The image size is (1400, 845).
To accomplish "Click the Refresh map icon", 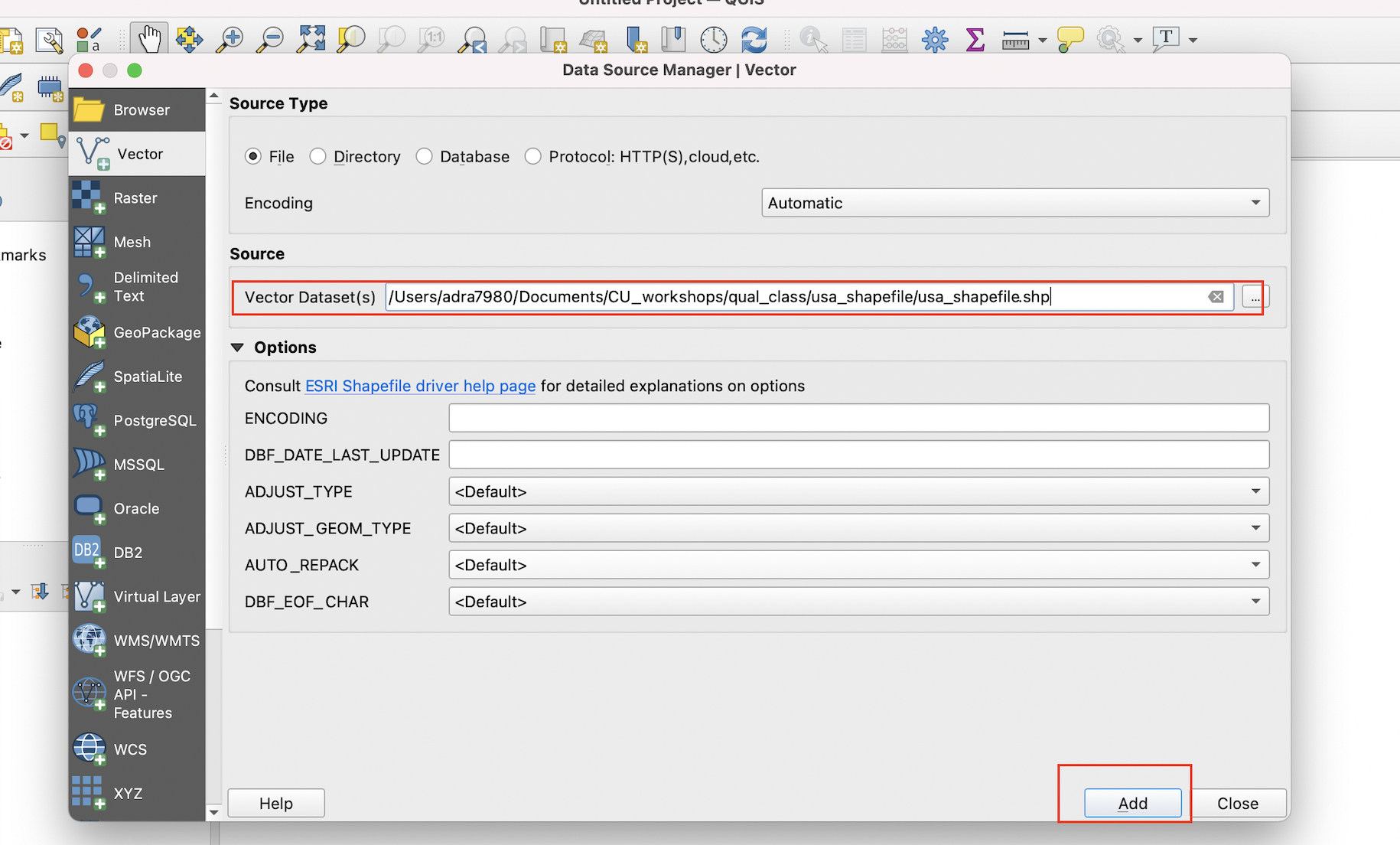I will point(754,39).
